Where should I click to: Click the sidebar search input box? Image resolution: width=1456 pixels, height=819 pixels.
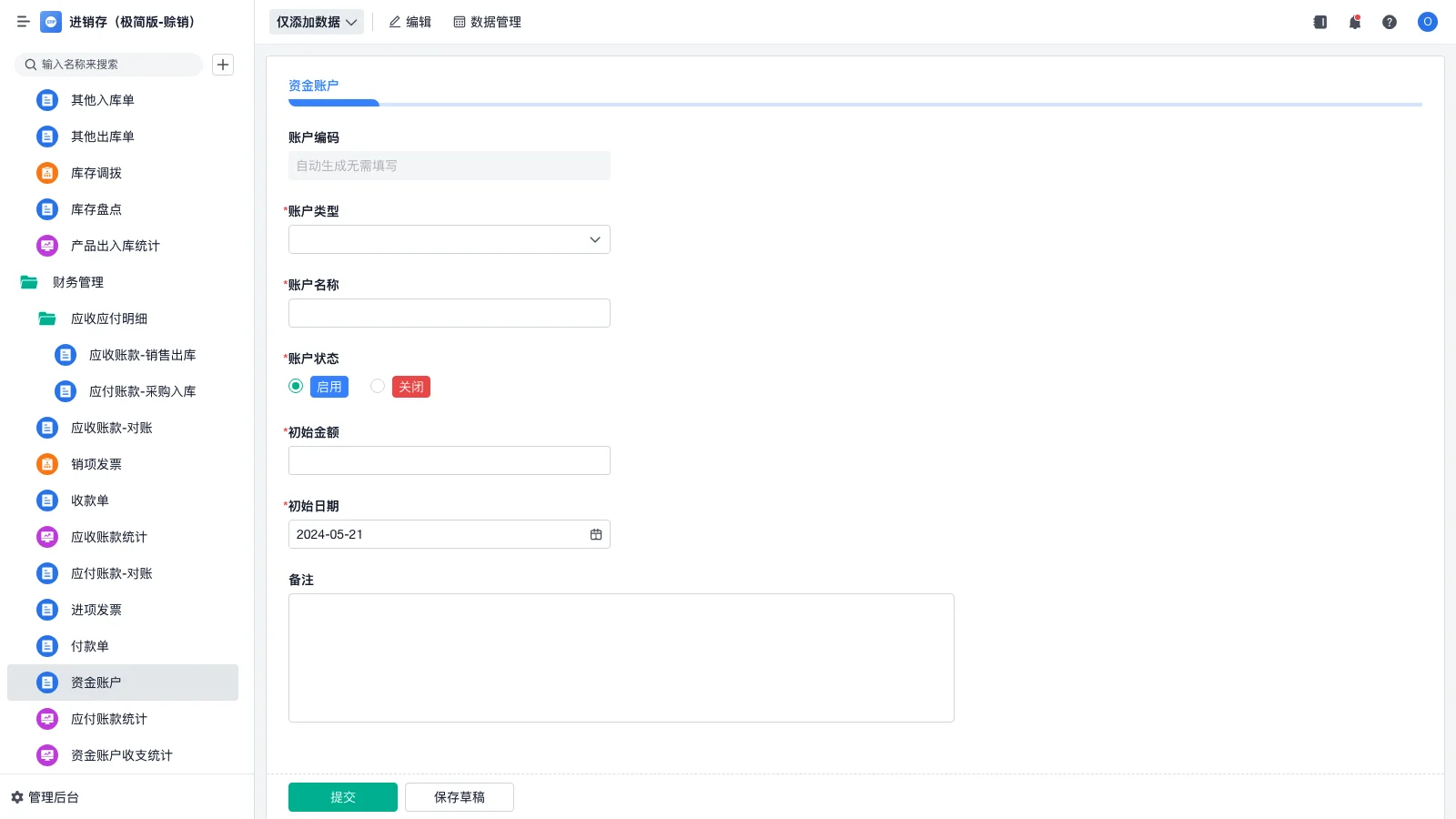[109, 65]
